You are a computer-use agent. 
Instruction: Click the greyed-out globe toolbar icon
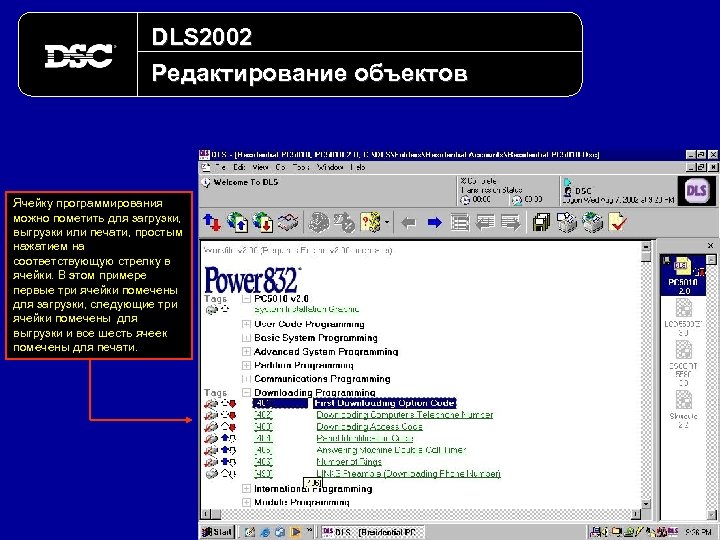(x=319, y=223)
